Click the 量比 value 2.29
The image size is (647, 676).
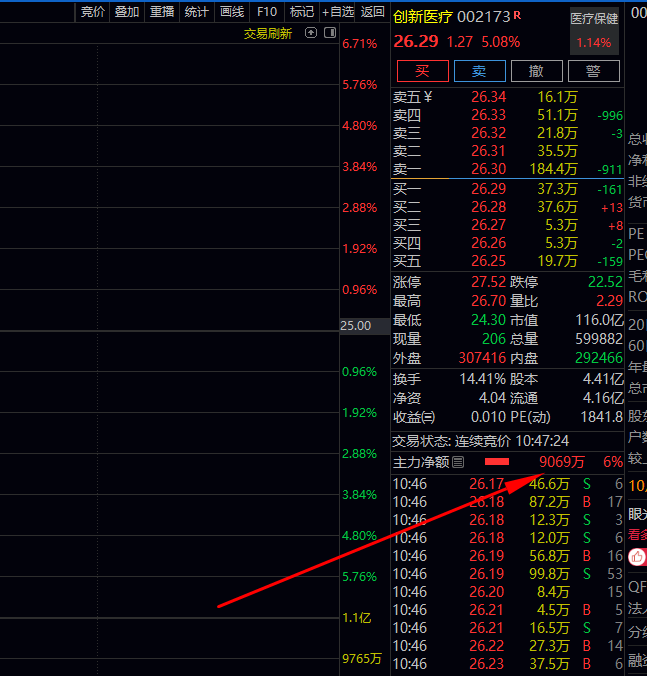609,300
